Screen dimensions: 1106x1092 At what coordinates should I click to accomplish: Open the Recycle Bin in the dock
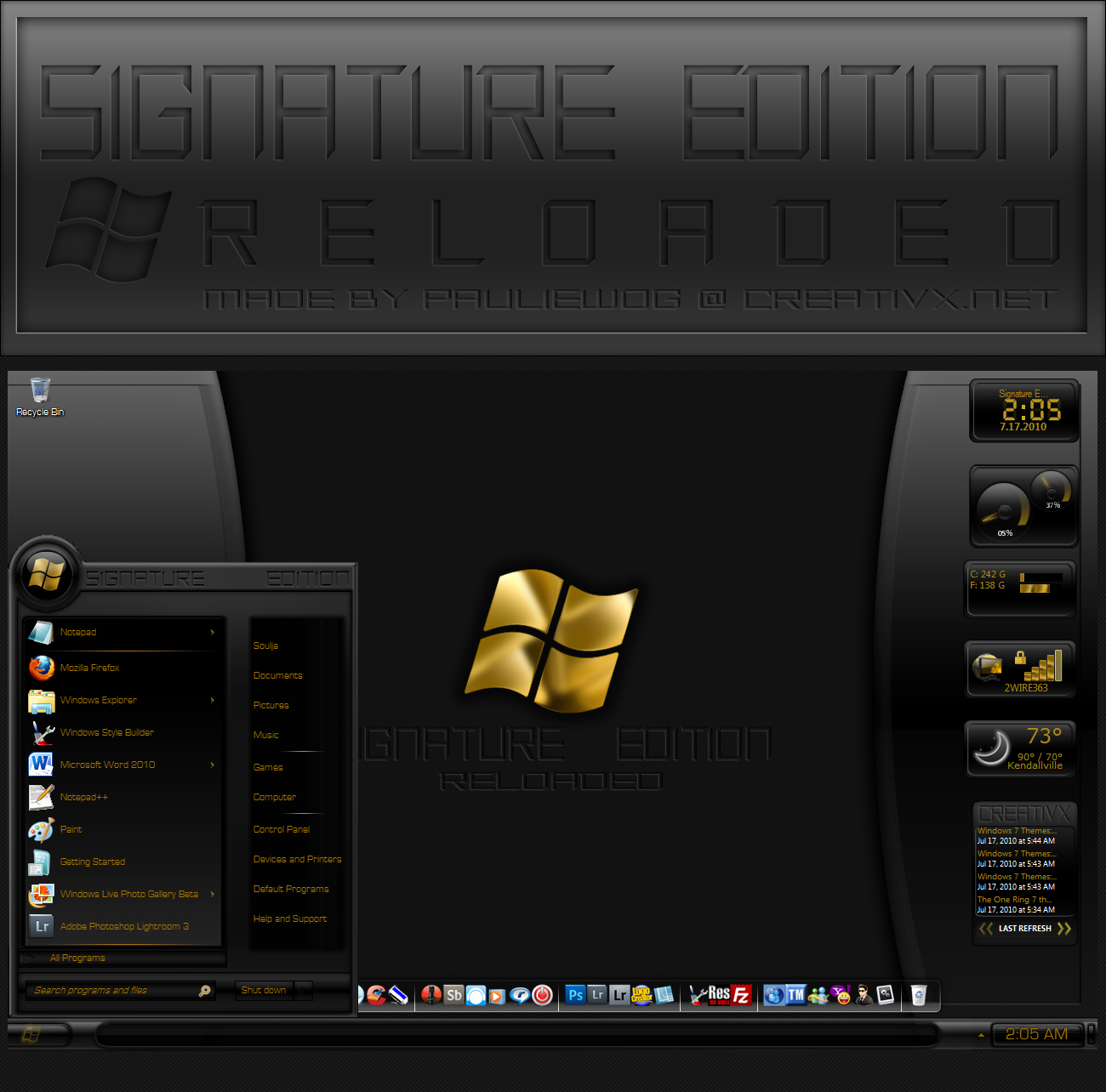coord(919,994)
